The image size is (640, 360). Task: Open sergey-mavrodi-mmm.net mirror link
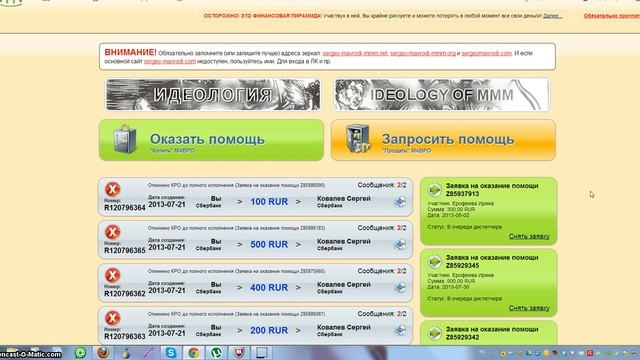click(355, 53)
